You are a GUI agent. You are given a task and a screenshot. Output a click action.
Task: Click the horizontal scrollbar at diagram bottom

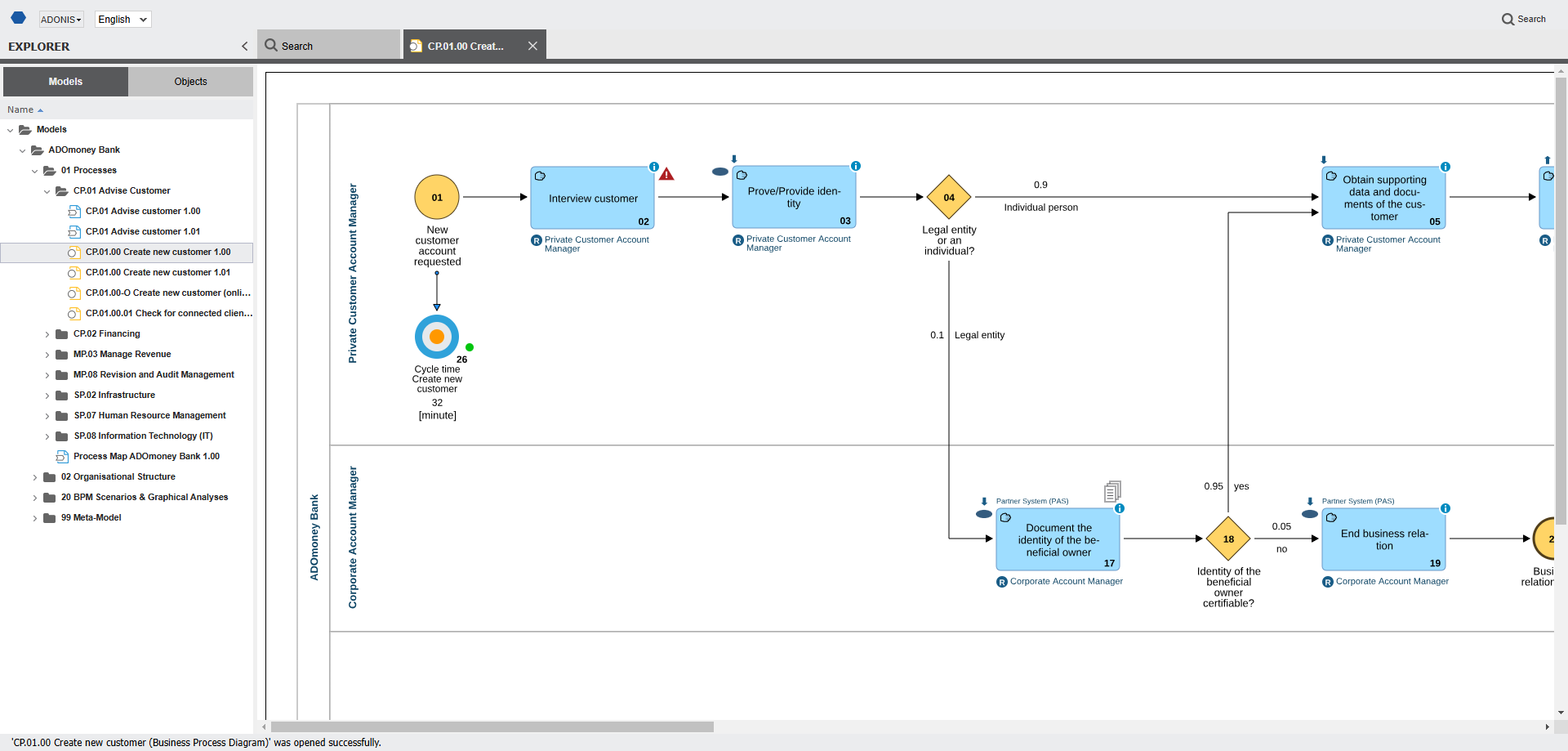pyautogui.click(x=492, y=726)
